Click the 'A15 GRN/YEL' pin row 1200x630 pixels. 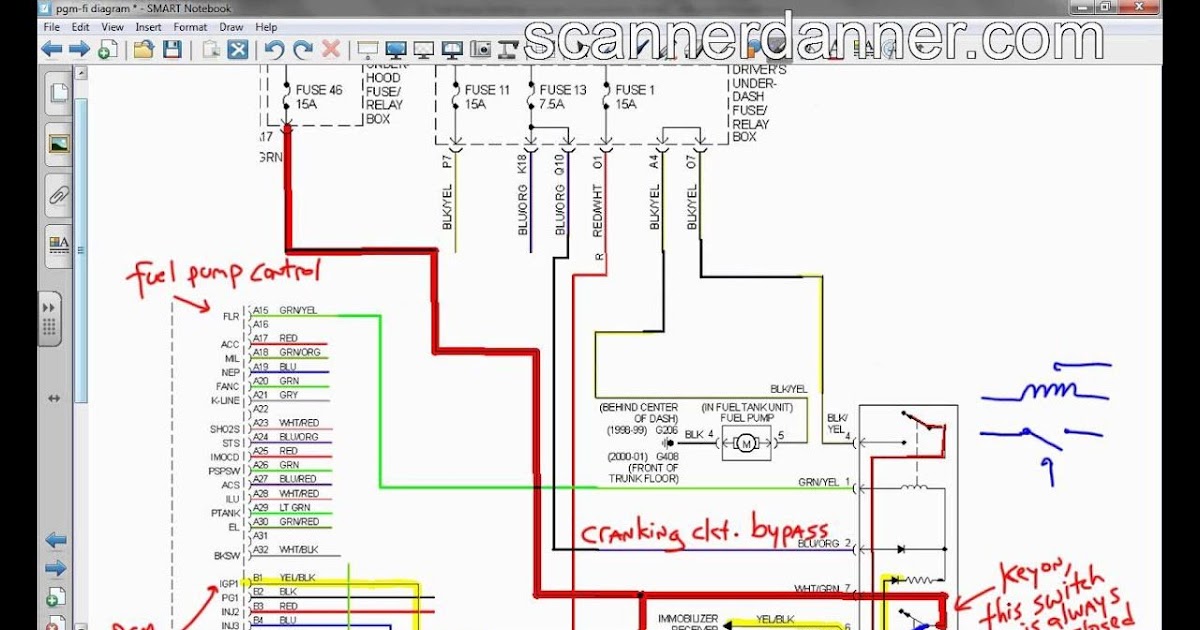tap(284, 311)
